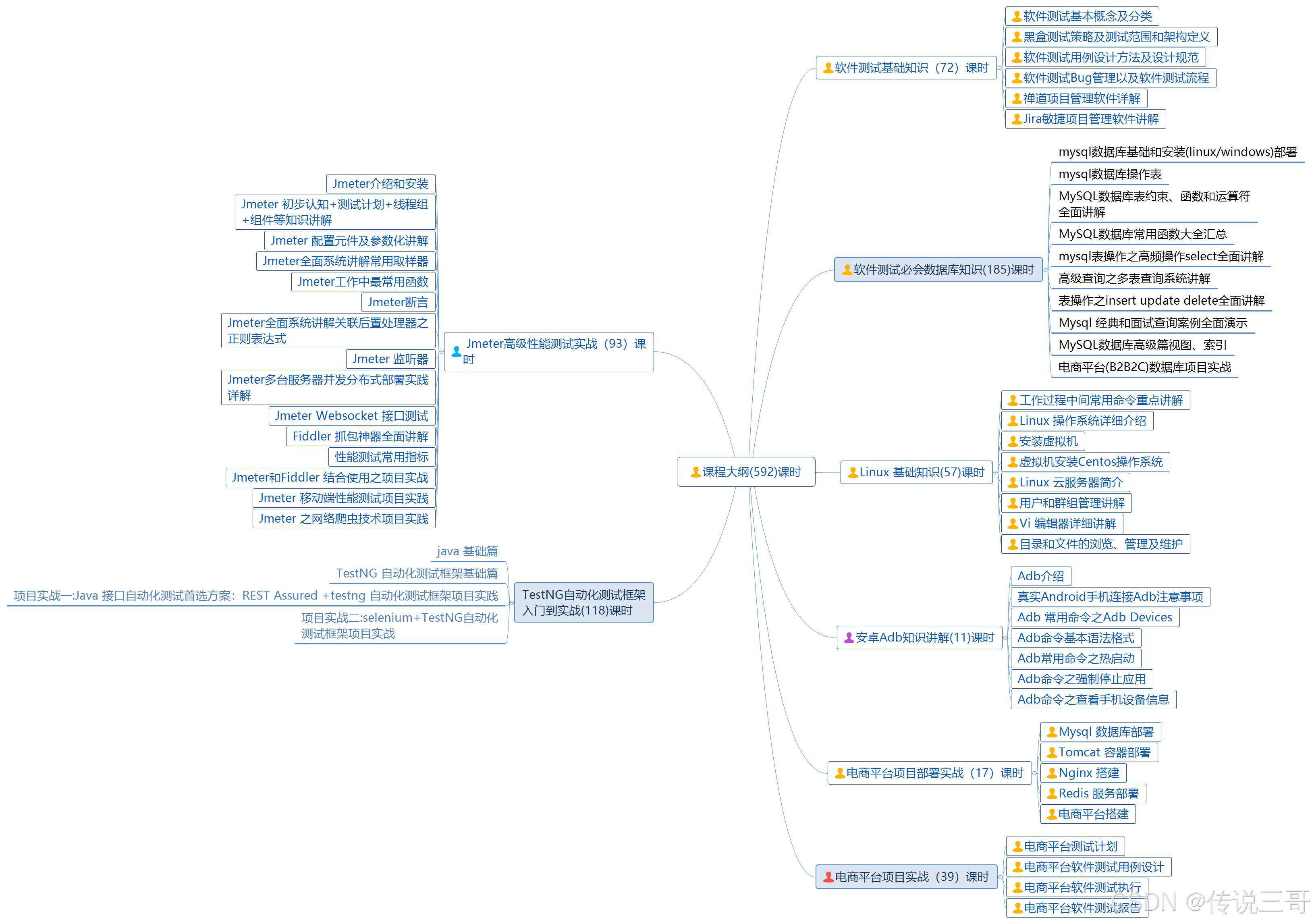Click the person icon beside 禅道项目管理软件详解
Image resolution: width=1312 pixels, height=924 pixels.
pos(1017,98)
